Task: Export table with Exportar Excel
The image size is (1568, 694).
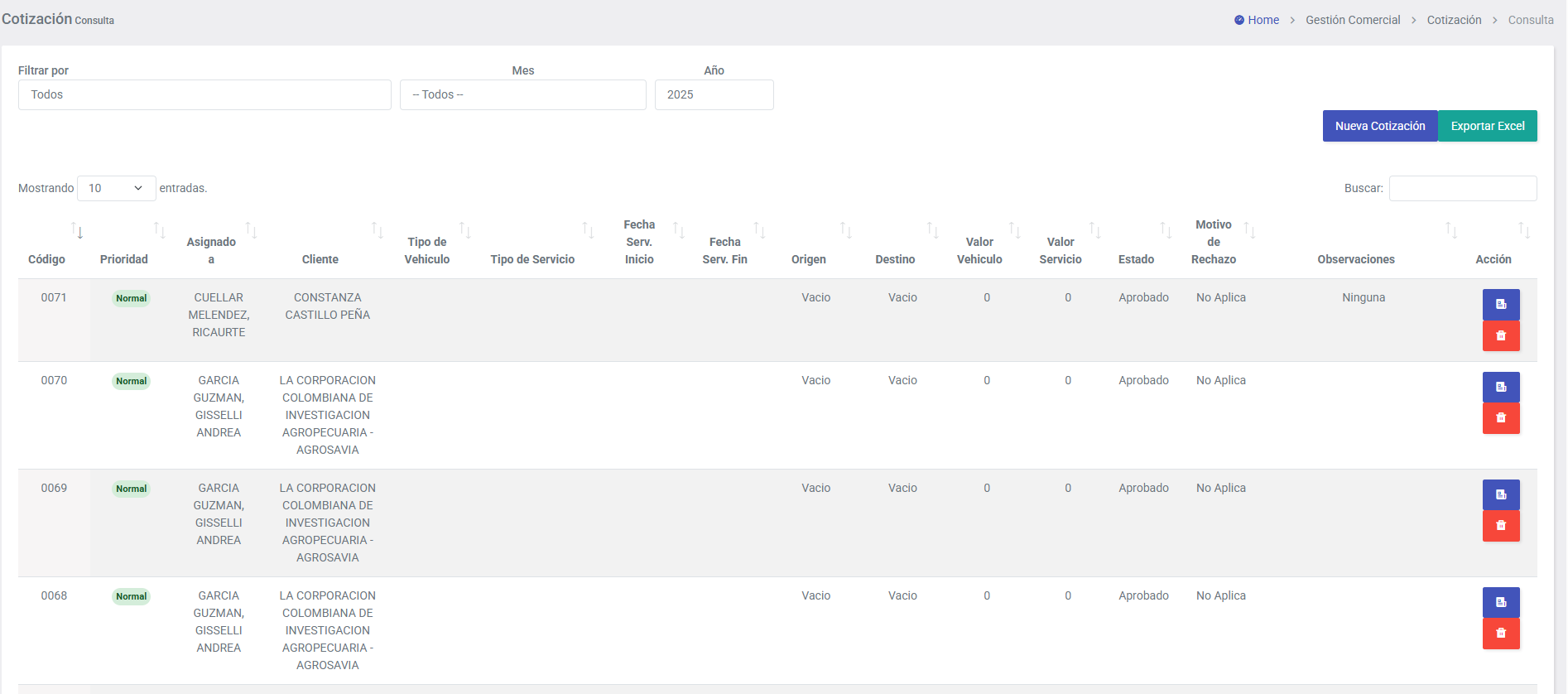Action: [1487, 126]
